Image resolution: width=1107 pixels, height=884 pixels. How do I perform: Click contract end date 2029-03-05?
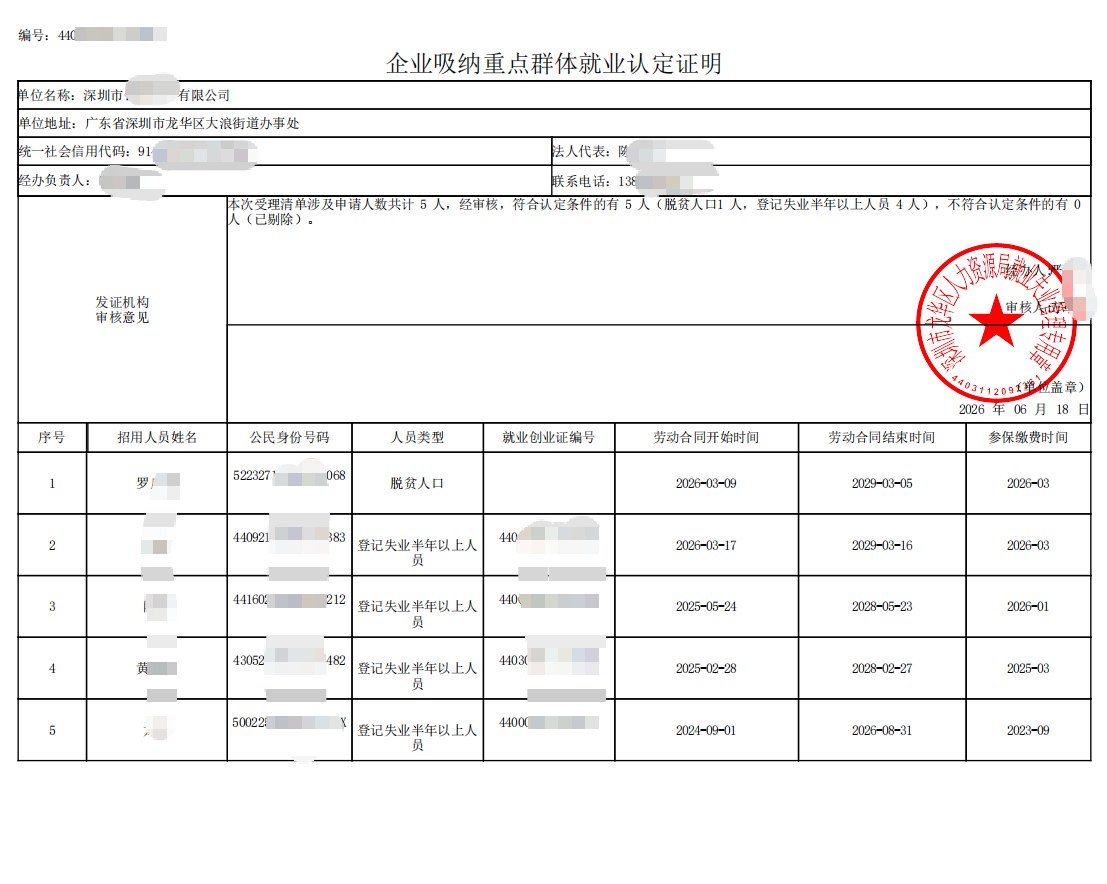(882, 484)
